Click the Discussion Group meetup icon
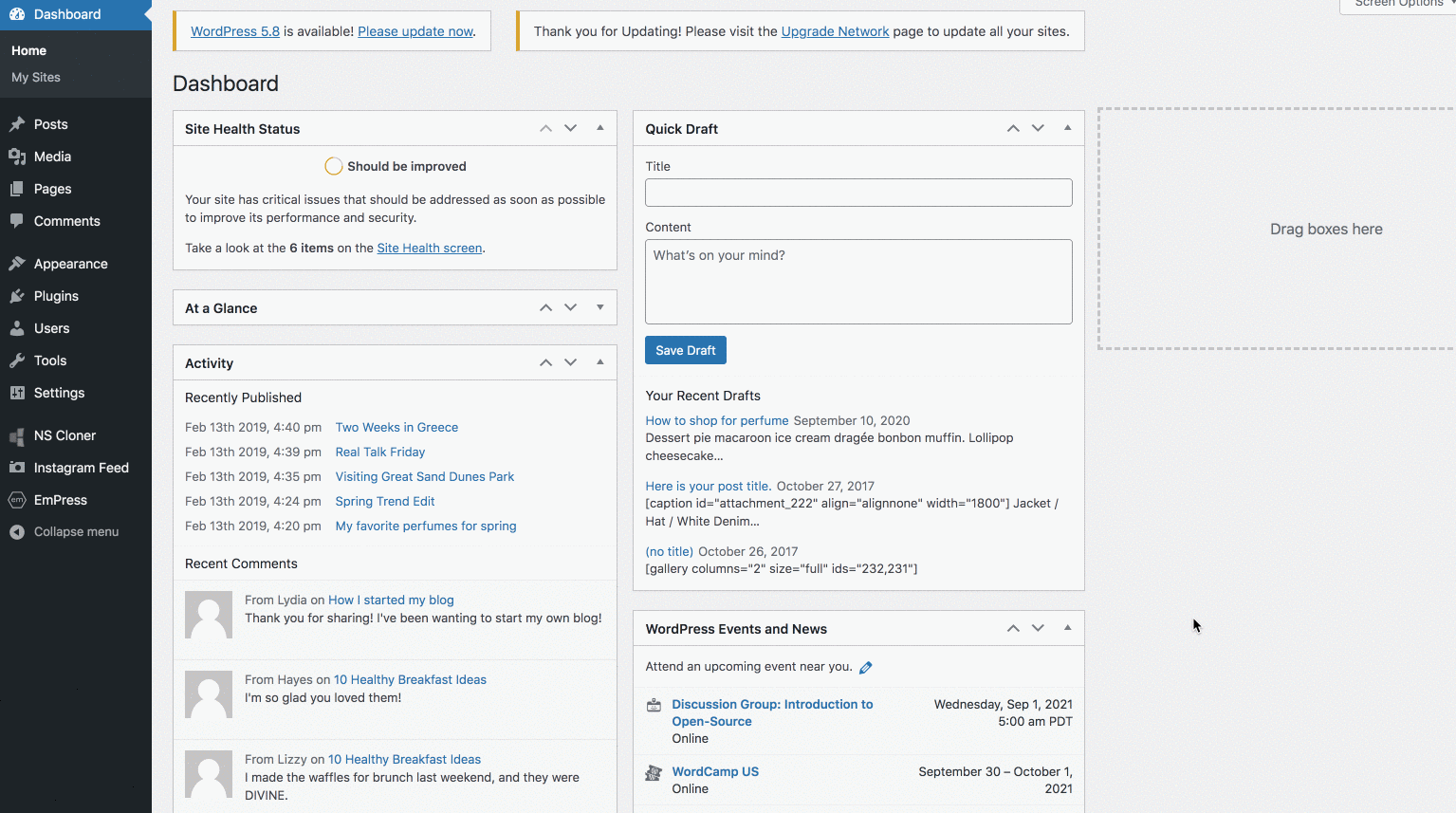 (654, 705)
